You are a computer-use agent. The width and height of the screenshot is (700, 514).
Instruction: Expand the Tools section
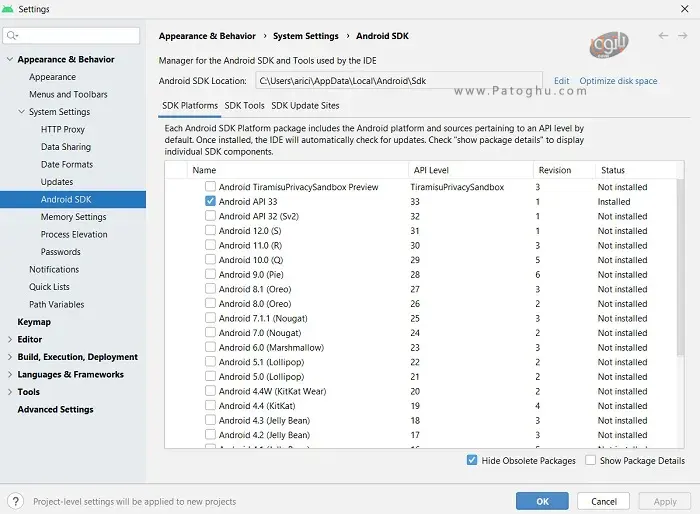pyautogui.click(x=10, y=392)
